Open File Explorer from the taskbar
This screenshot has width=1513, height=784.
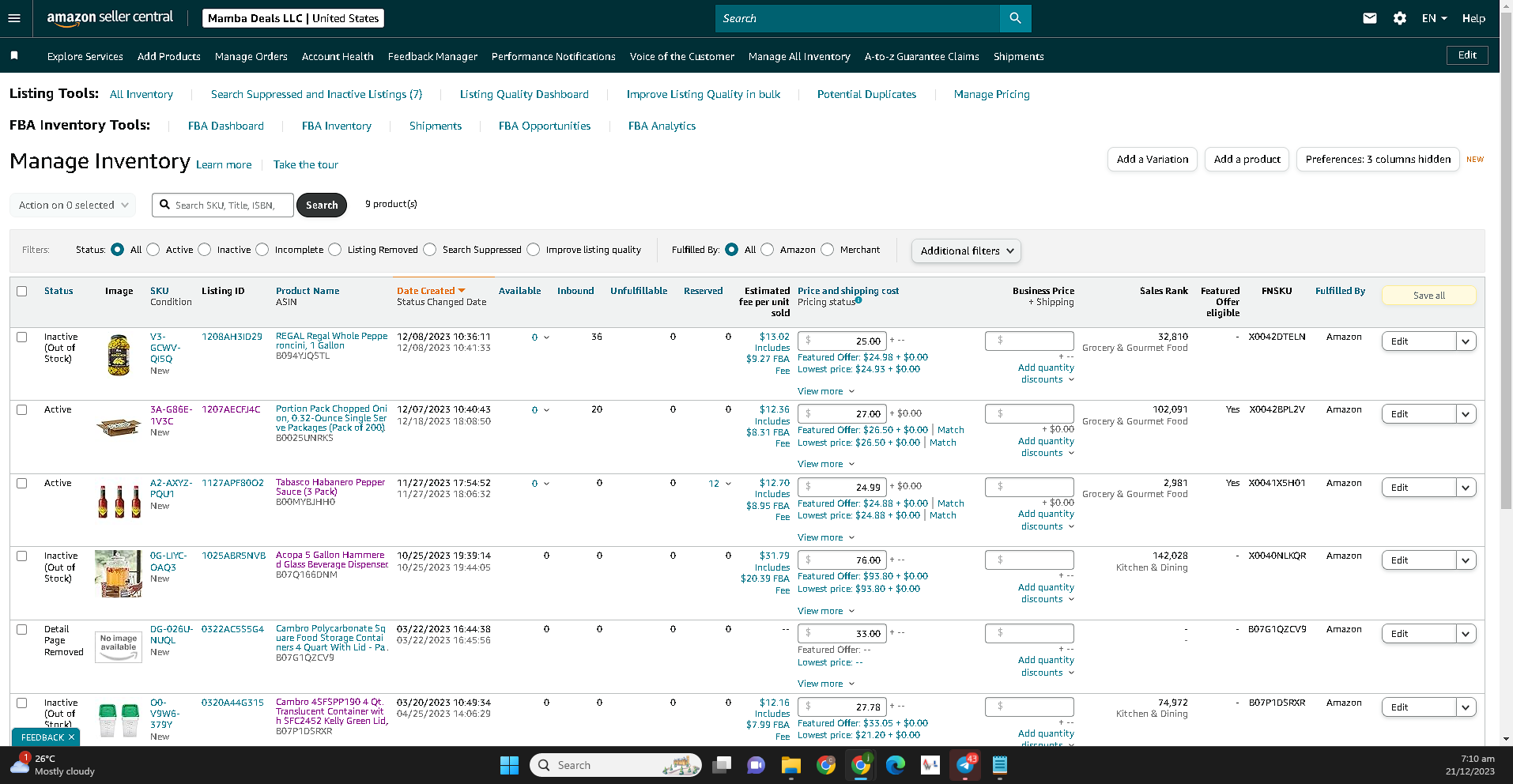tap(790, 765)
